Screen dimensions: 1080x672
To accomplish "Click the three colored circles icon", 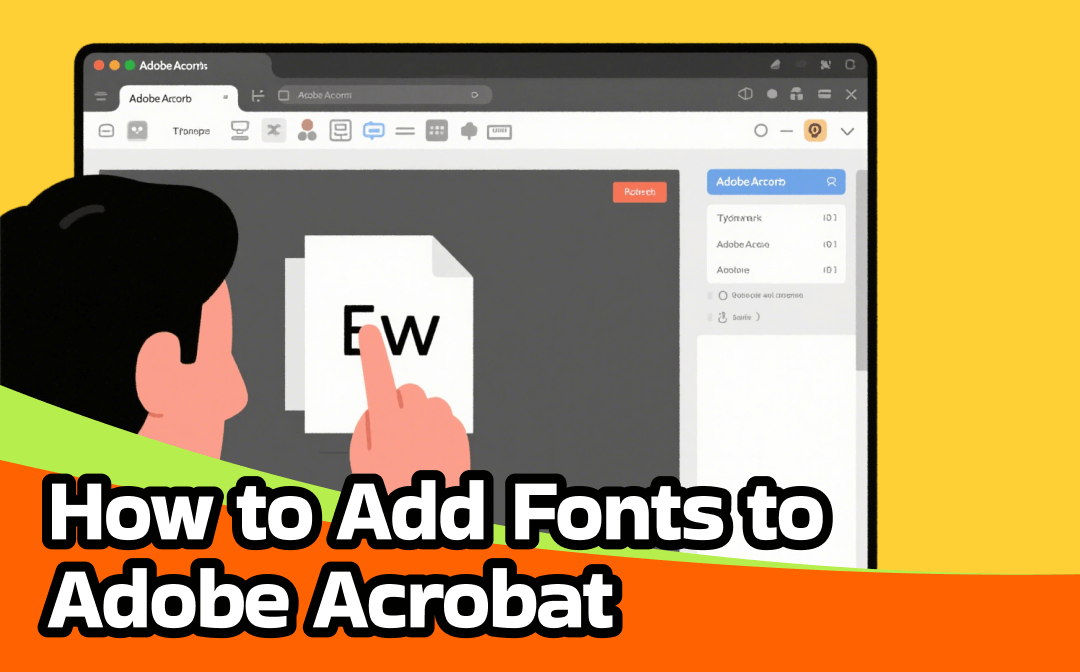I will [307, 130].
